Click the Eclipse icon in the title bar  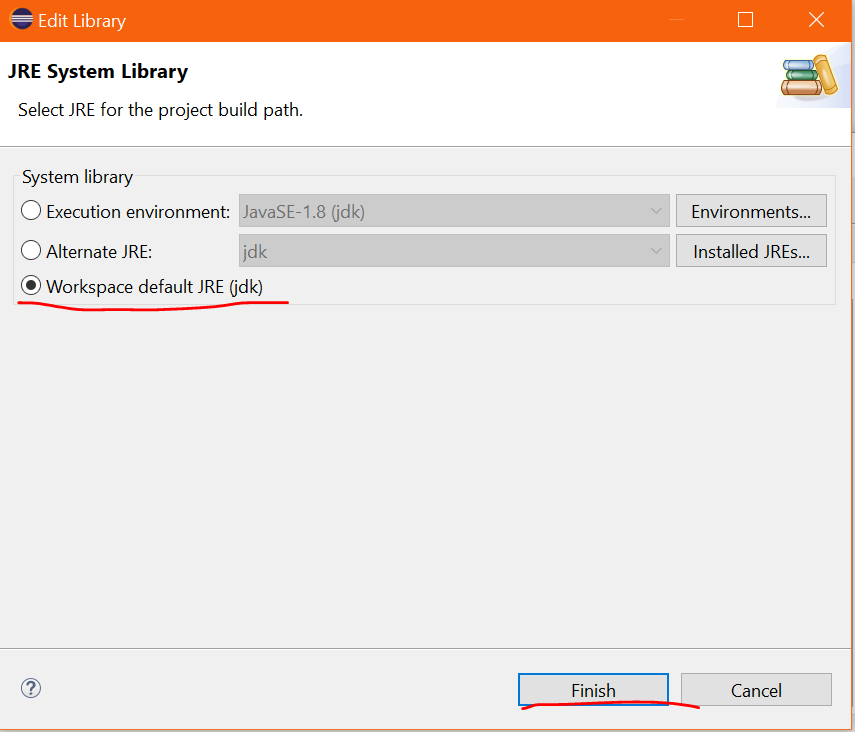(21, 19)
